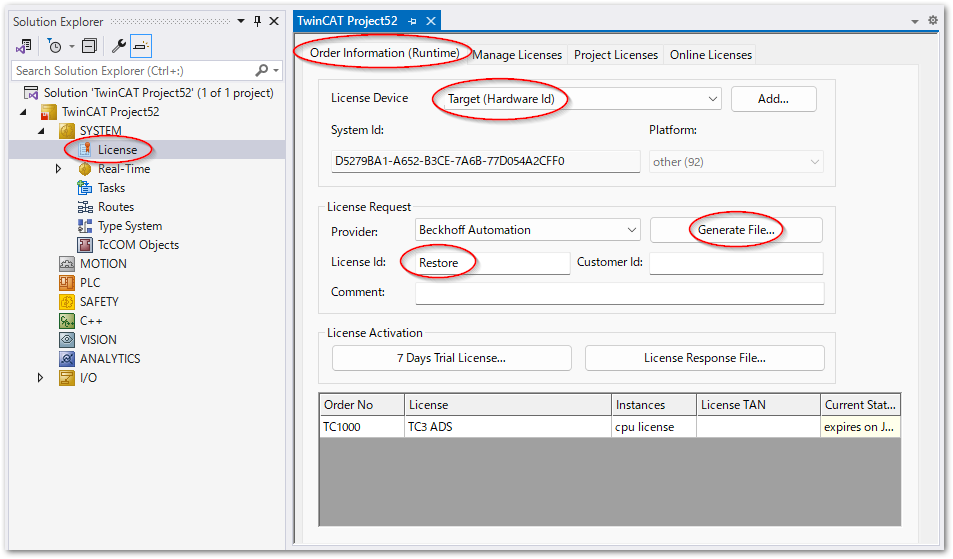Click the Collapse All toolbar icon
The image size is (953, 559).
(x=89, y=46)
